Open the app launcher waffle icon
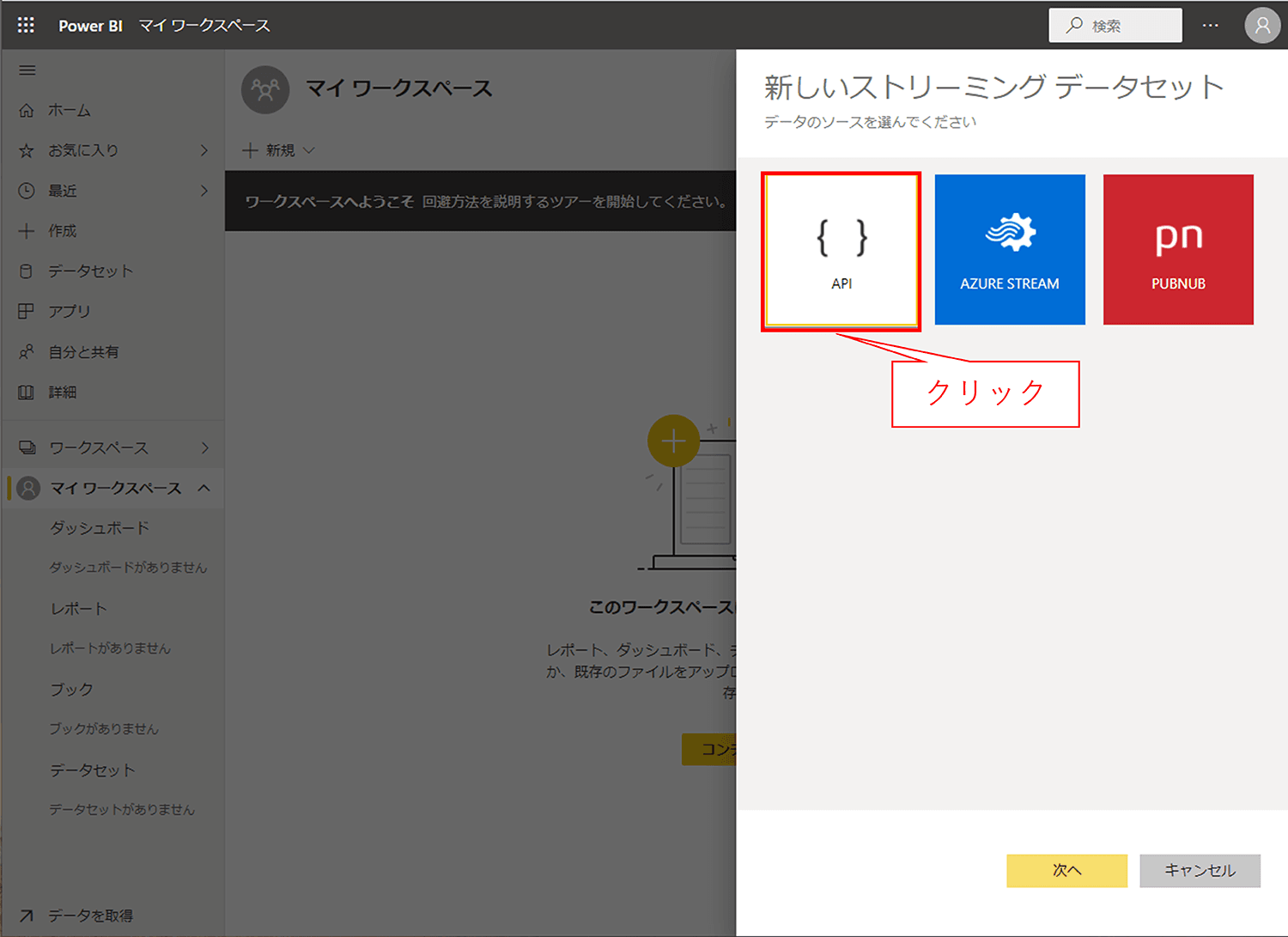Screen dimensions: 1288x937 click(x=26, y=25)
